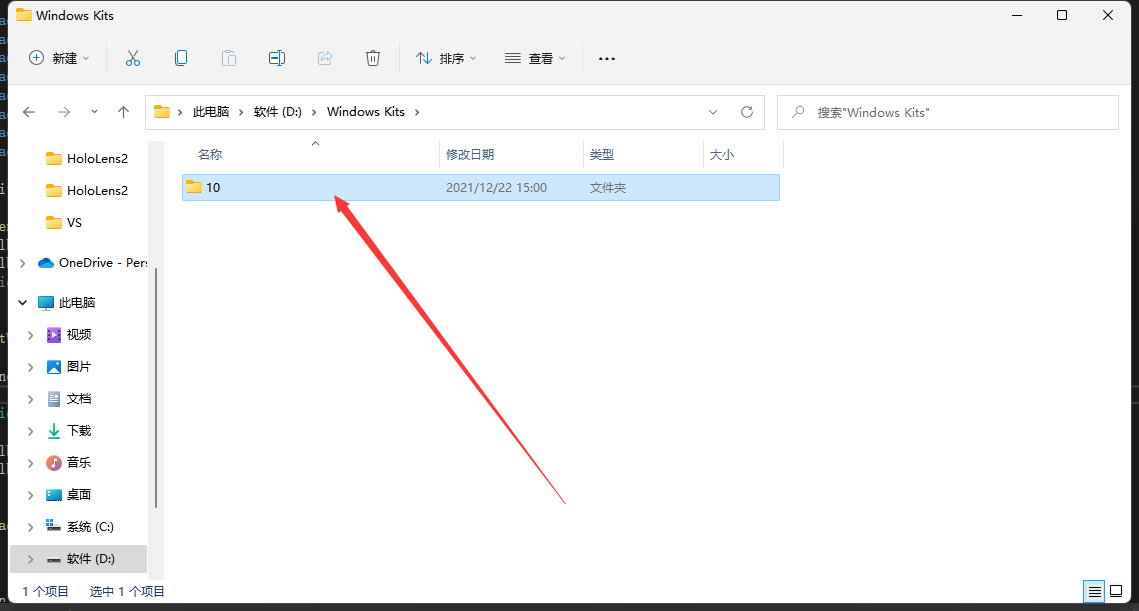Select 此电脑 in the navigation pane
This screenshot has height=611, width=1139.
click(66, 302)
